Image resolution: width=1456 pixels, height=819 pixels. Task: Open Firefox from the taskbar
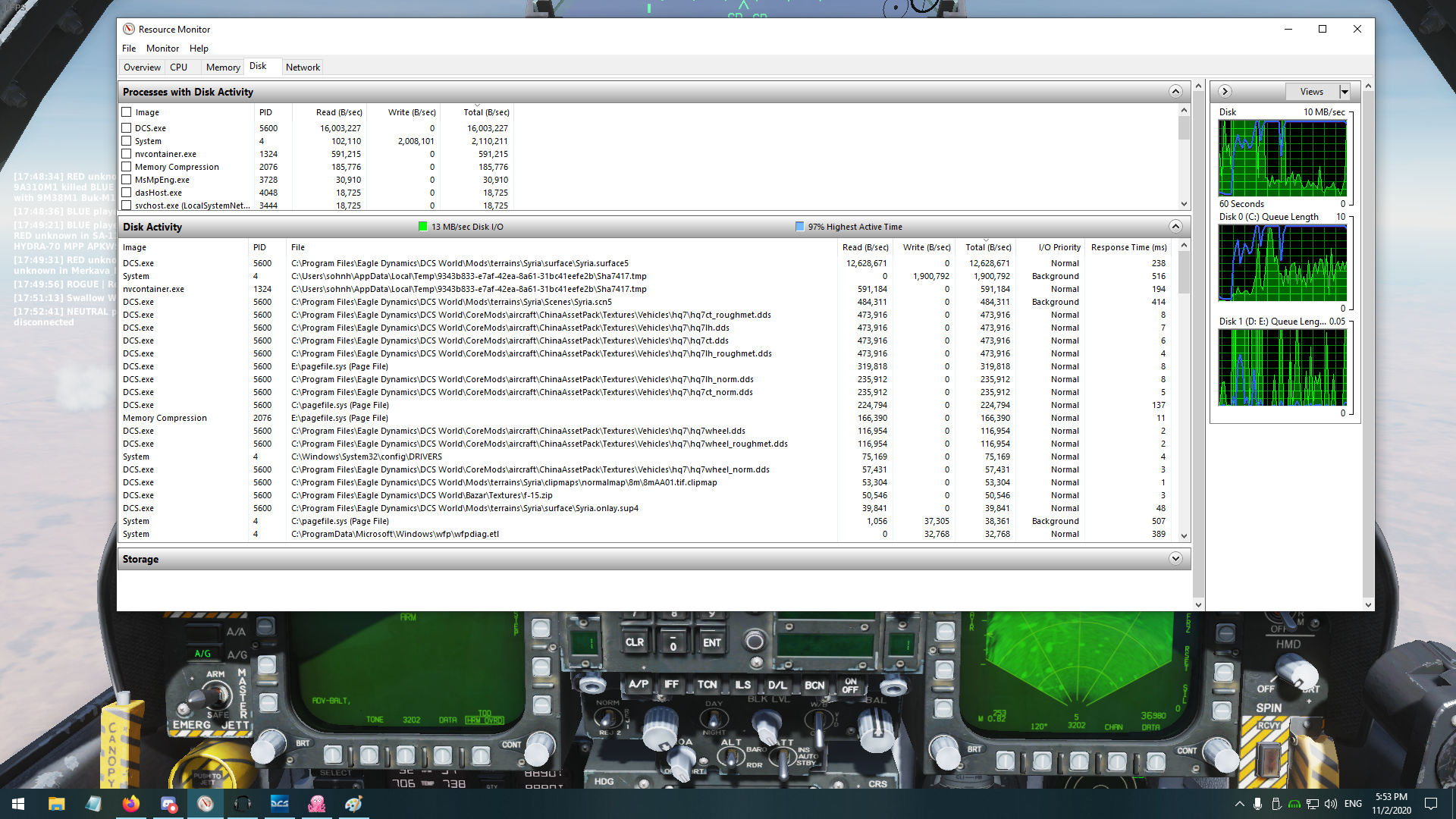(131, 804)
